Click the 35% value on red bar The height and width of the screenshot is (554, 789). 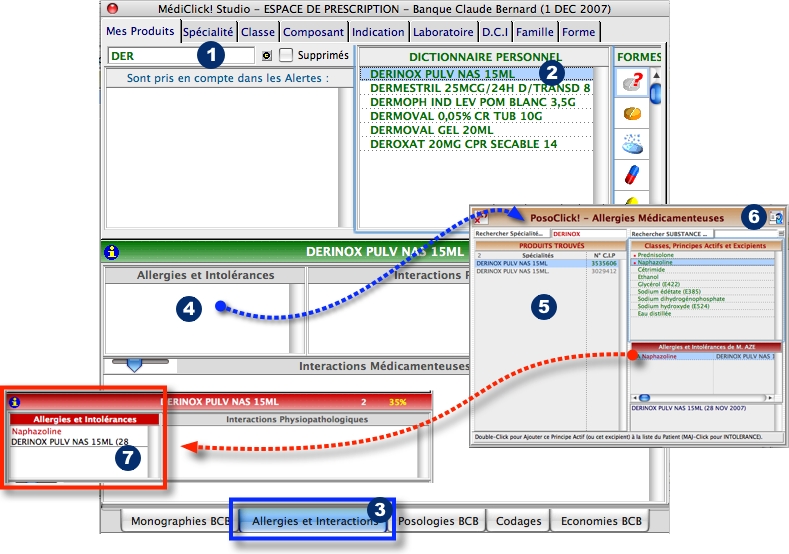pos(398,402)
